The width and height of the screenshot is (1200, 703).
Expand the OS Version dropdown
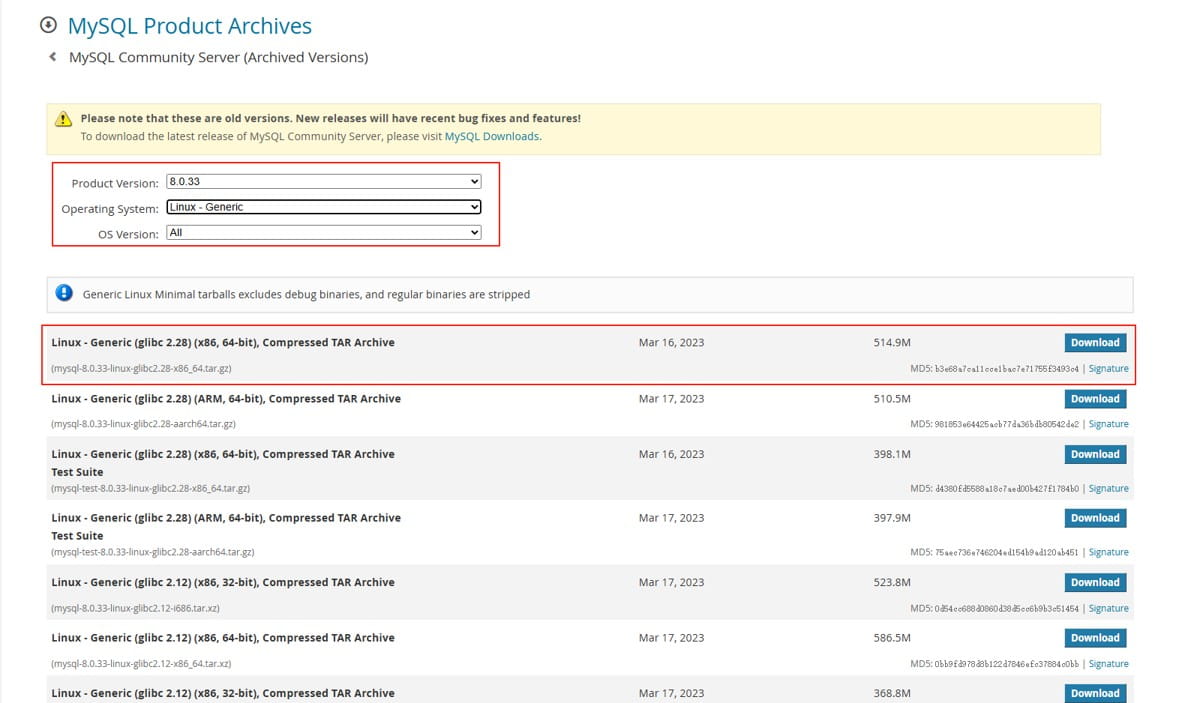(324, 233)
